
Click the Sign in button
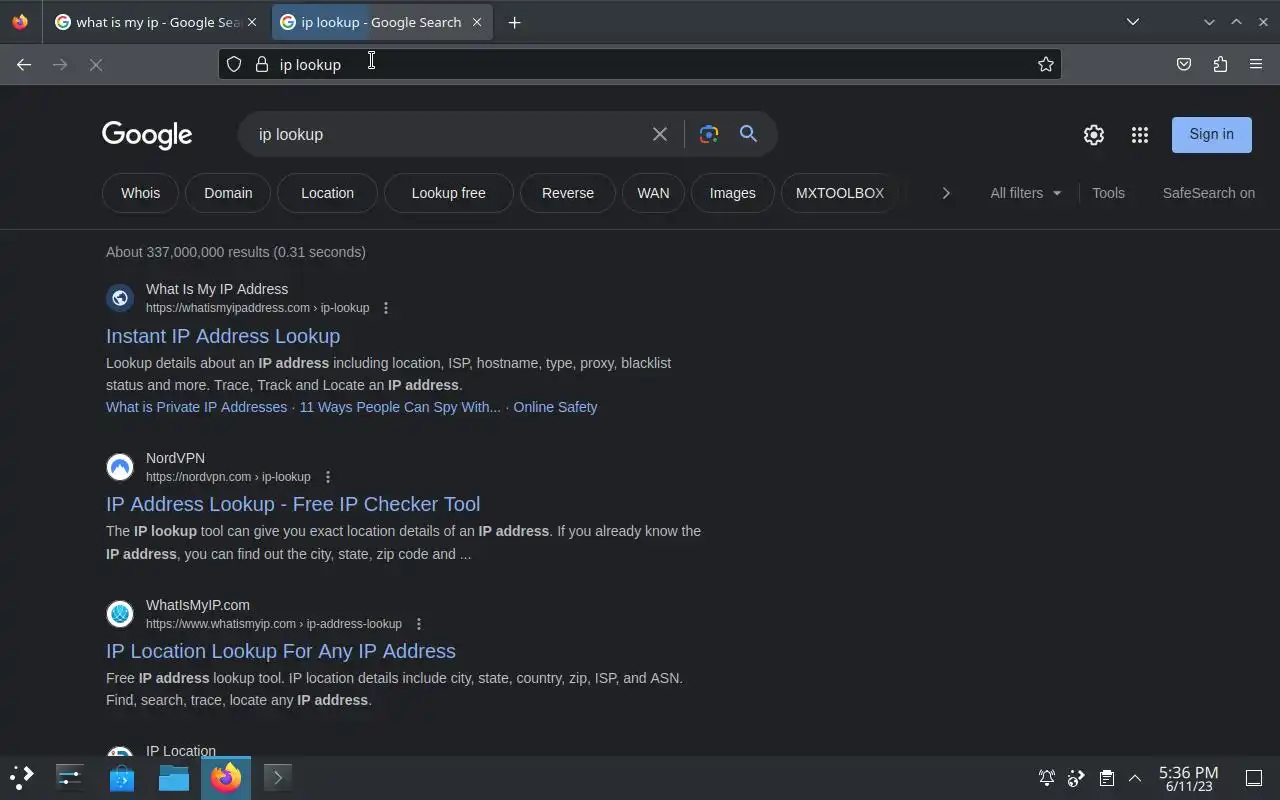tap(1212, 134)
